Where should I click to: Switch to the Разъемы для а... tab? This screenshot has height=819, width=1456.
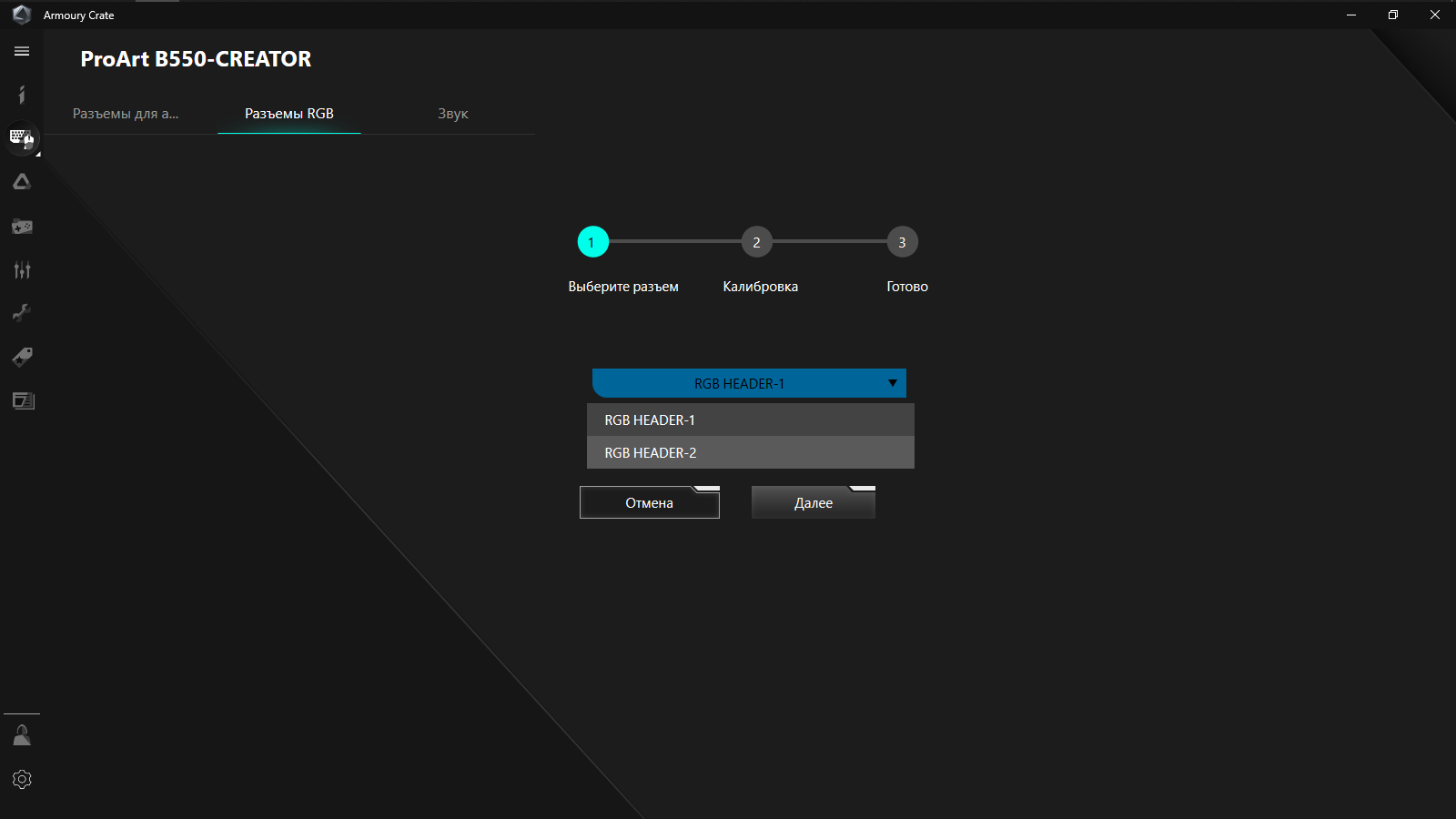point(126,114)
